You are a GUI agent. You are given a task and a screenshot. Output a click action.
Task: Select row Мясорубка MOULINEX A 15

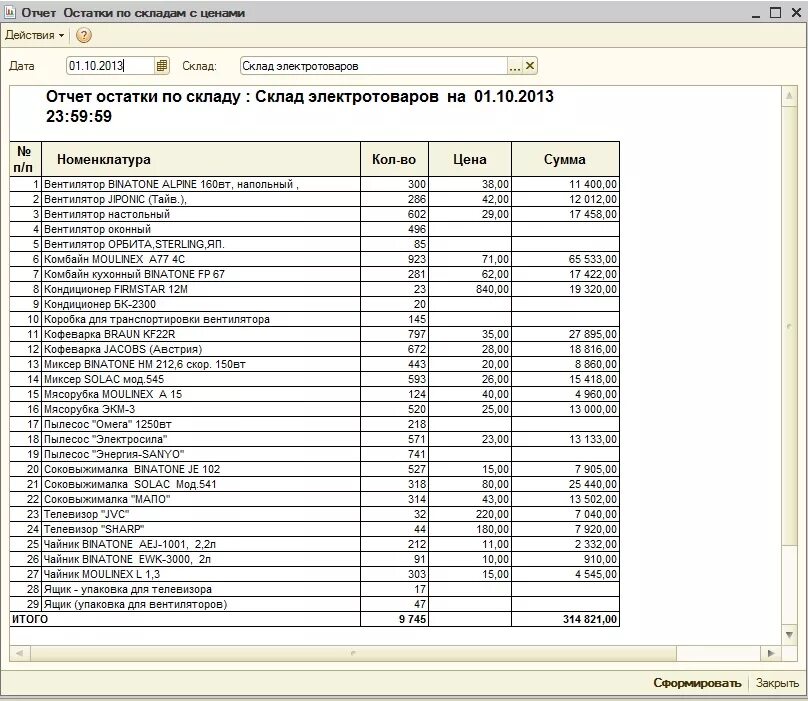pyautogui.click(x=314, y=394)
